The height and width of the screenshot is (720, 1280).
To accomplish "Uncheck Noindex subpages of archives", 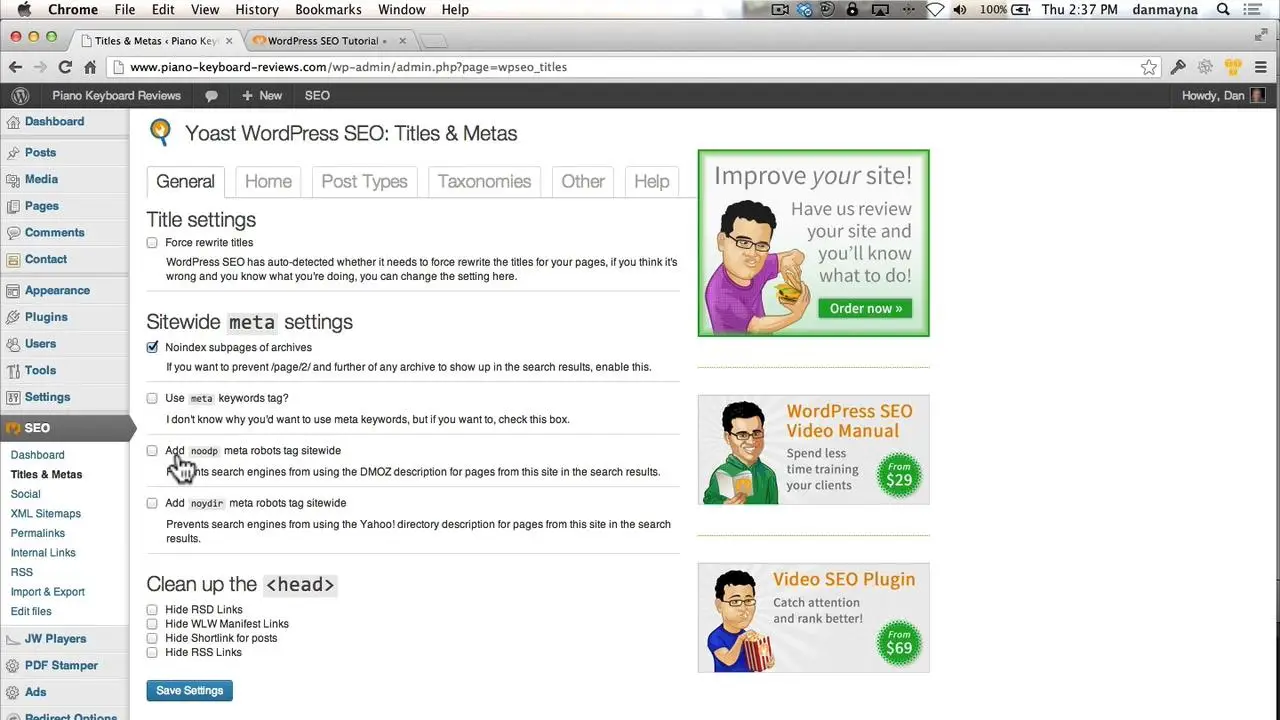I will pyautogui.click(x=152, y=347).
